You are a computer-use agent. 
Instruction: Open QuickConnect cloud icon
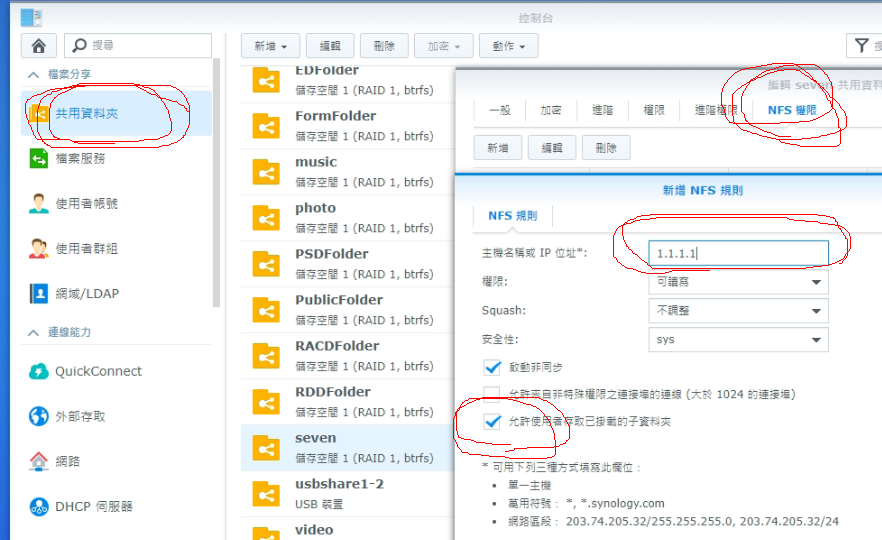click(39, 371)
